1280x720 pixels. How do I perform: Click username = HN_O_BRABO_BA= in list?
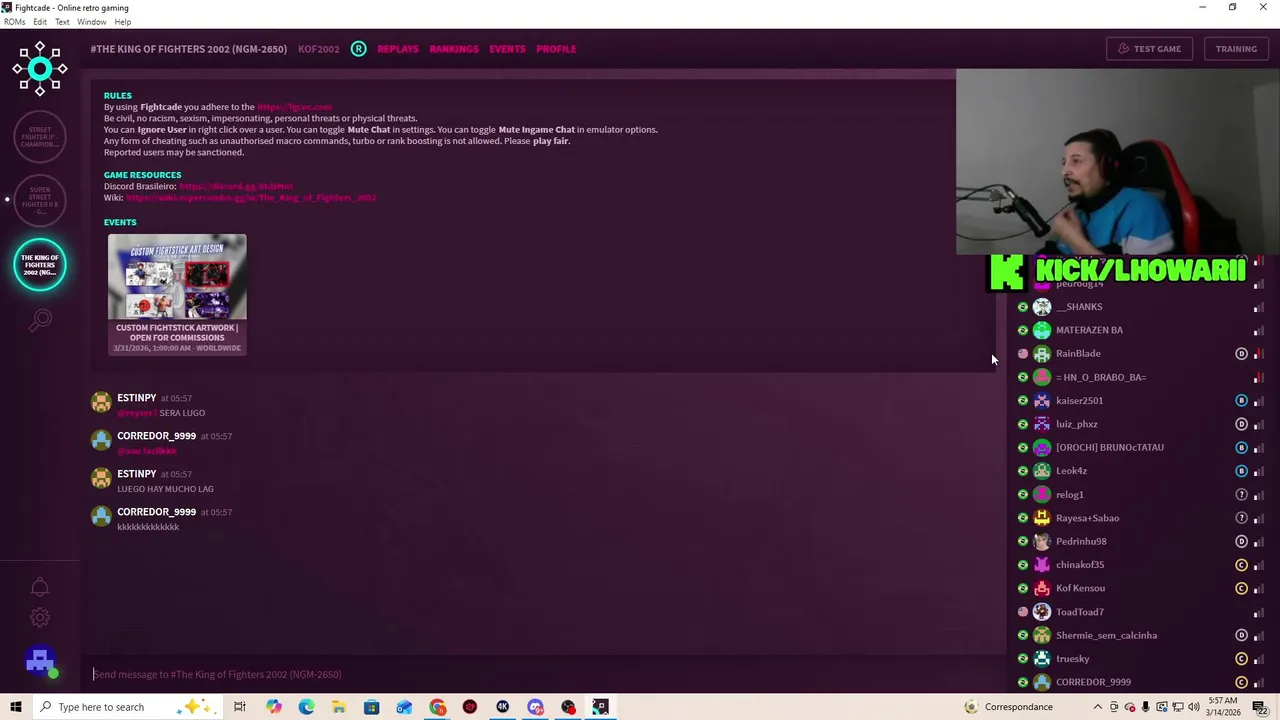pyautogui.click(x=1101, y=377)
